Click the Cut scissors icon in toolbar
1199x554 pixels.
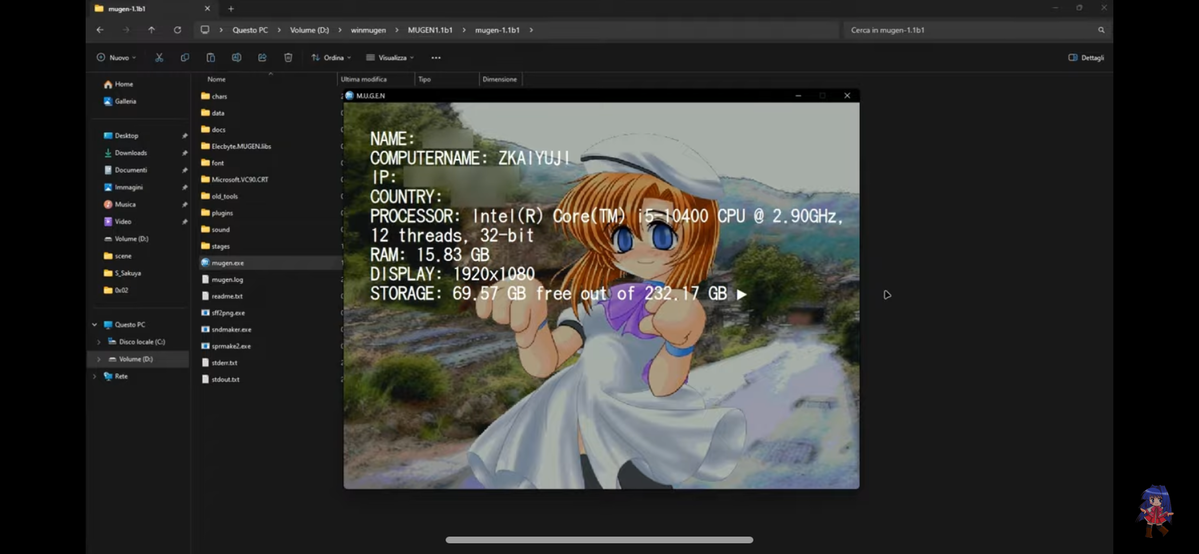[159, 57]
